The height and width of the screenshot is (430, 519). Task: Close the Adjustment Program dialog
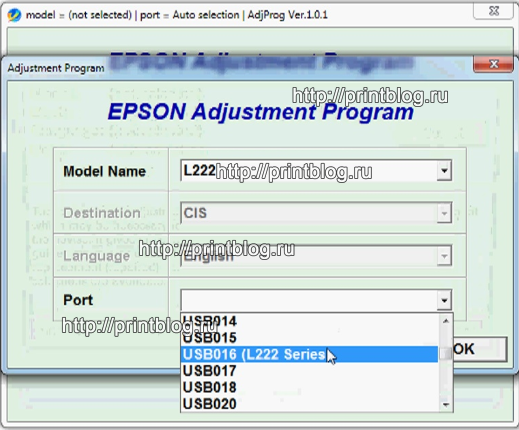(x=493, y=64)
